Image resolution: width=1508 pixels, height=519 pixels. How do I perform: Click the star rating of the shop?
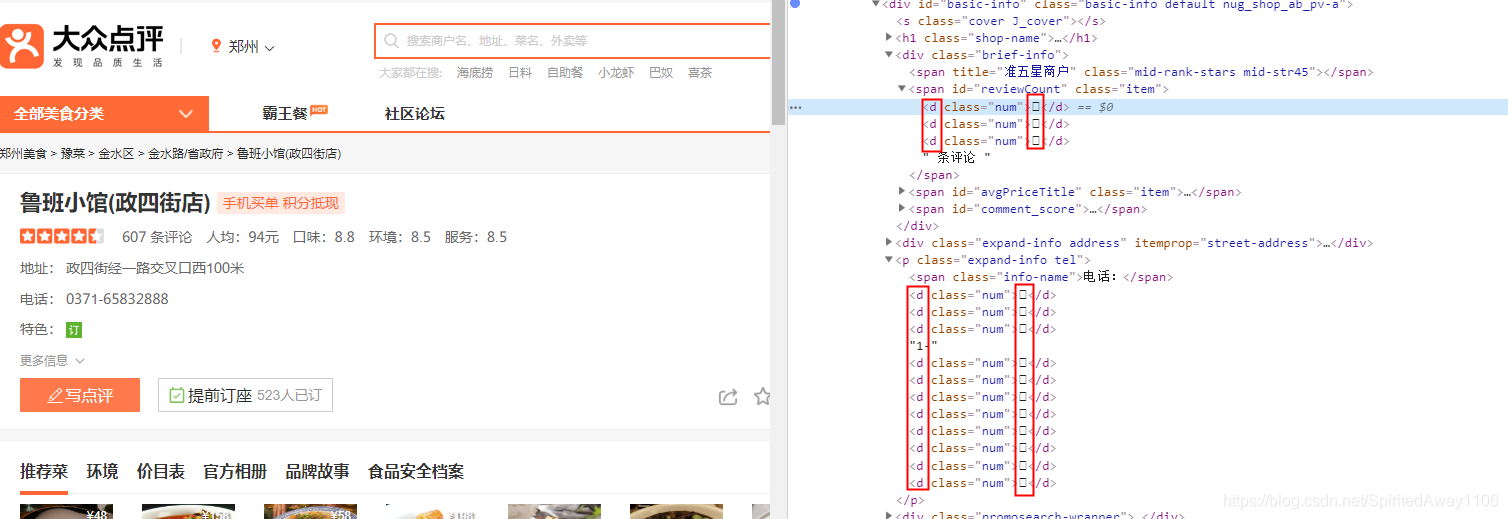62,237
